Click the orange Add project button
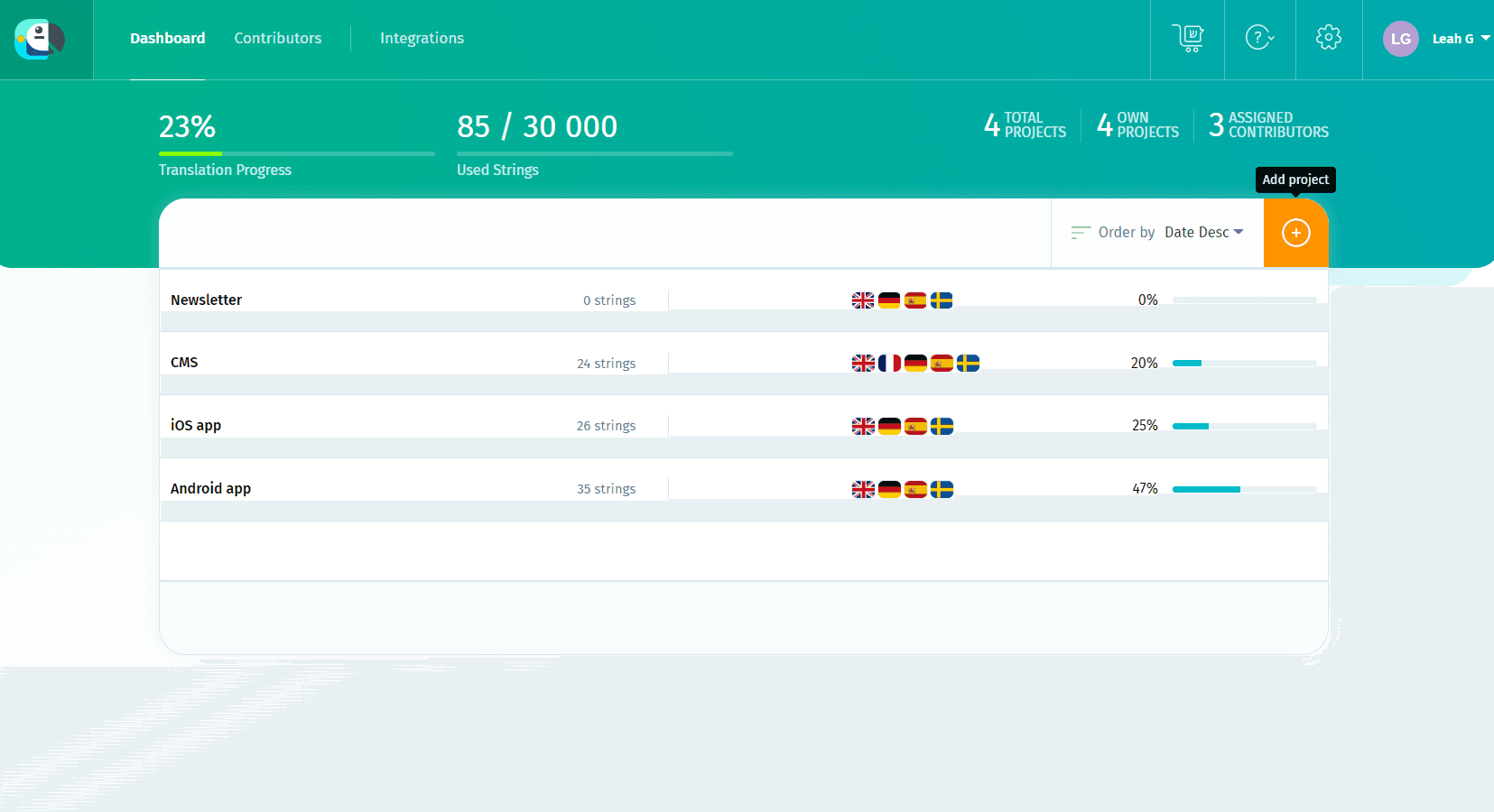The image size is (1494, 812). [x=1296, y=233]
